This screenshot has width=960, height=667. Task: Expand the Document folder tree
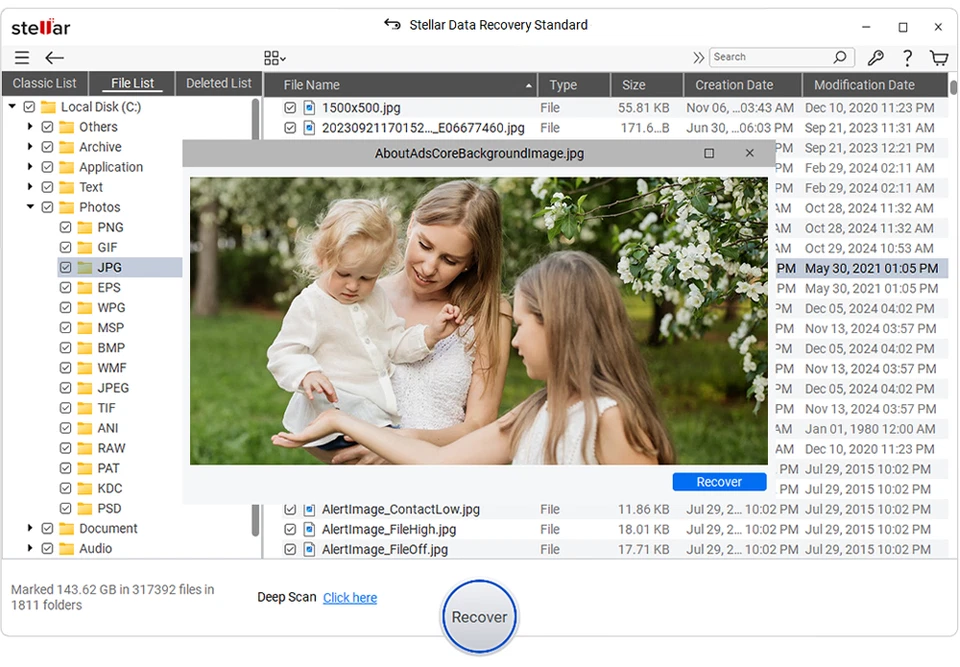[x=29, y=528]
